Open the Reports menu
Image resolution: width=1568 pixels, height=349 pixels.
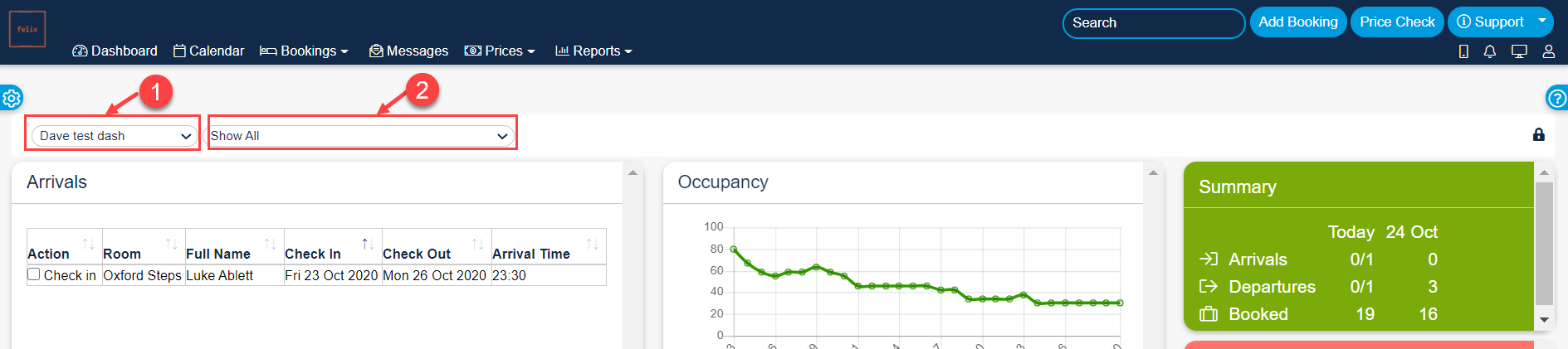click(x=593, y=51)
